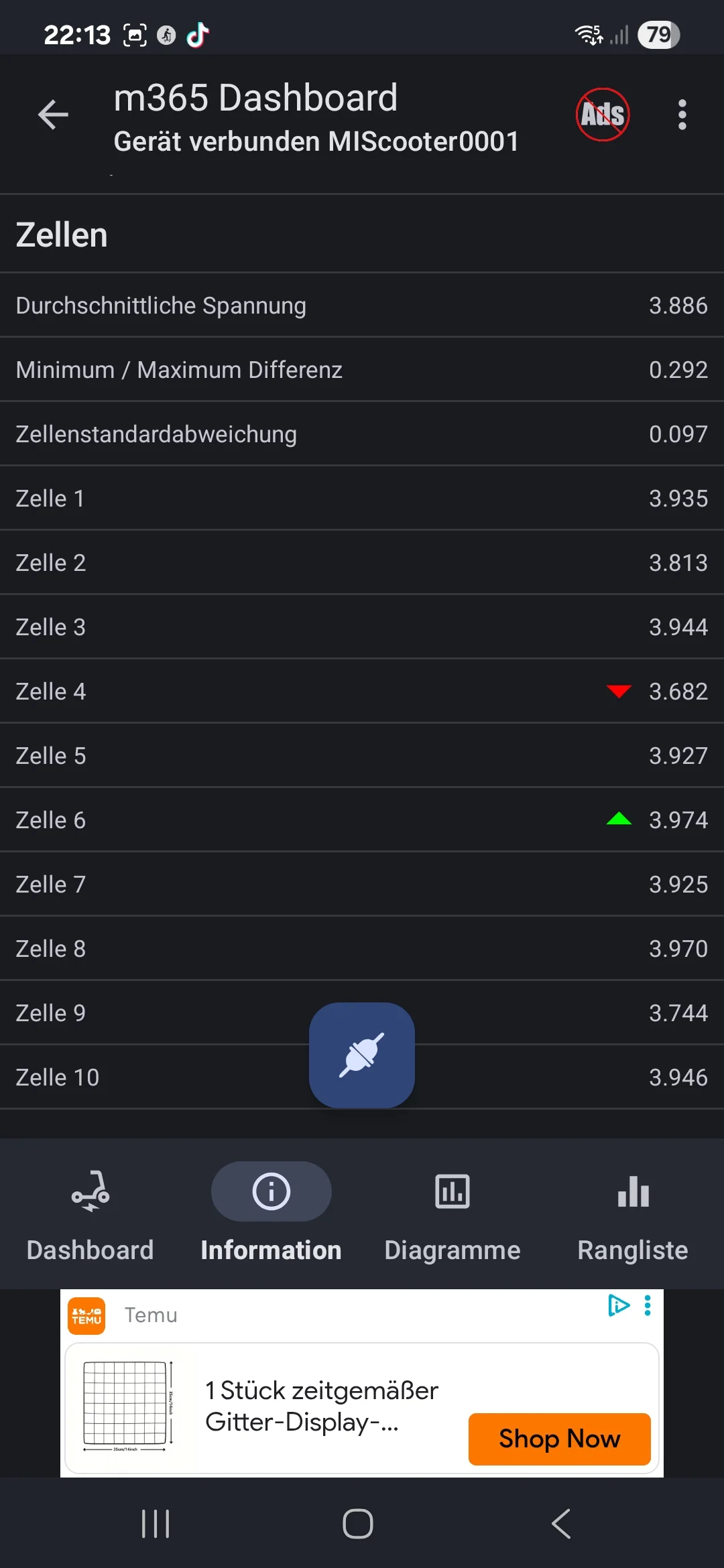Tap the Temu ad product thumbnail
724x1568 pixels.
tap(127, 1406)
